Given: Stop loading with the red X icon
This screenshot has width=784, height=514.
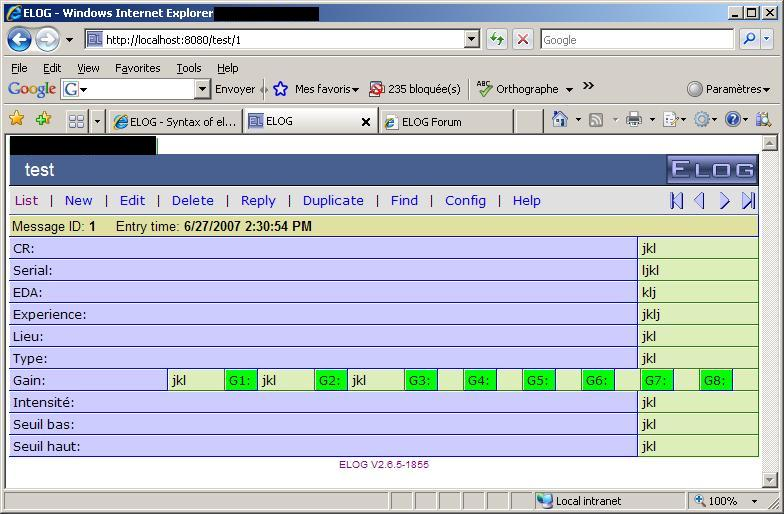Looking at the screenshot, I should click(x=523, y=39).
